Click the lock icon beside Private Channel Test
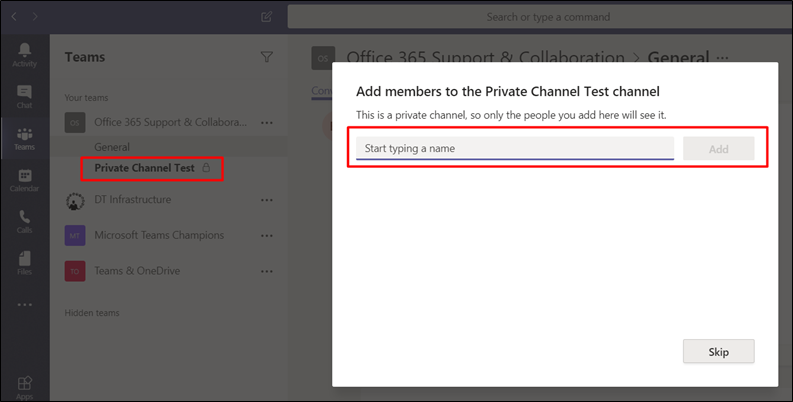 coord(206,167)
